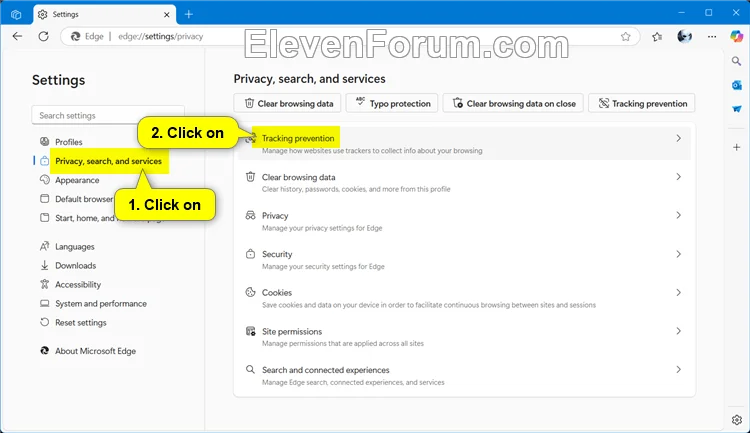Expand the Cookies row chevron
The image size is (750, 433).
click(678, 292)
